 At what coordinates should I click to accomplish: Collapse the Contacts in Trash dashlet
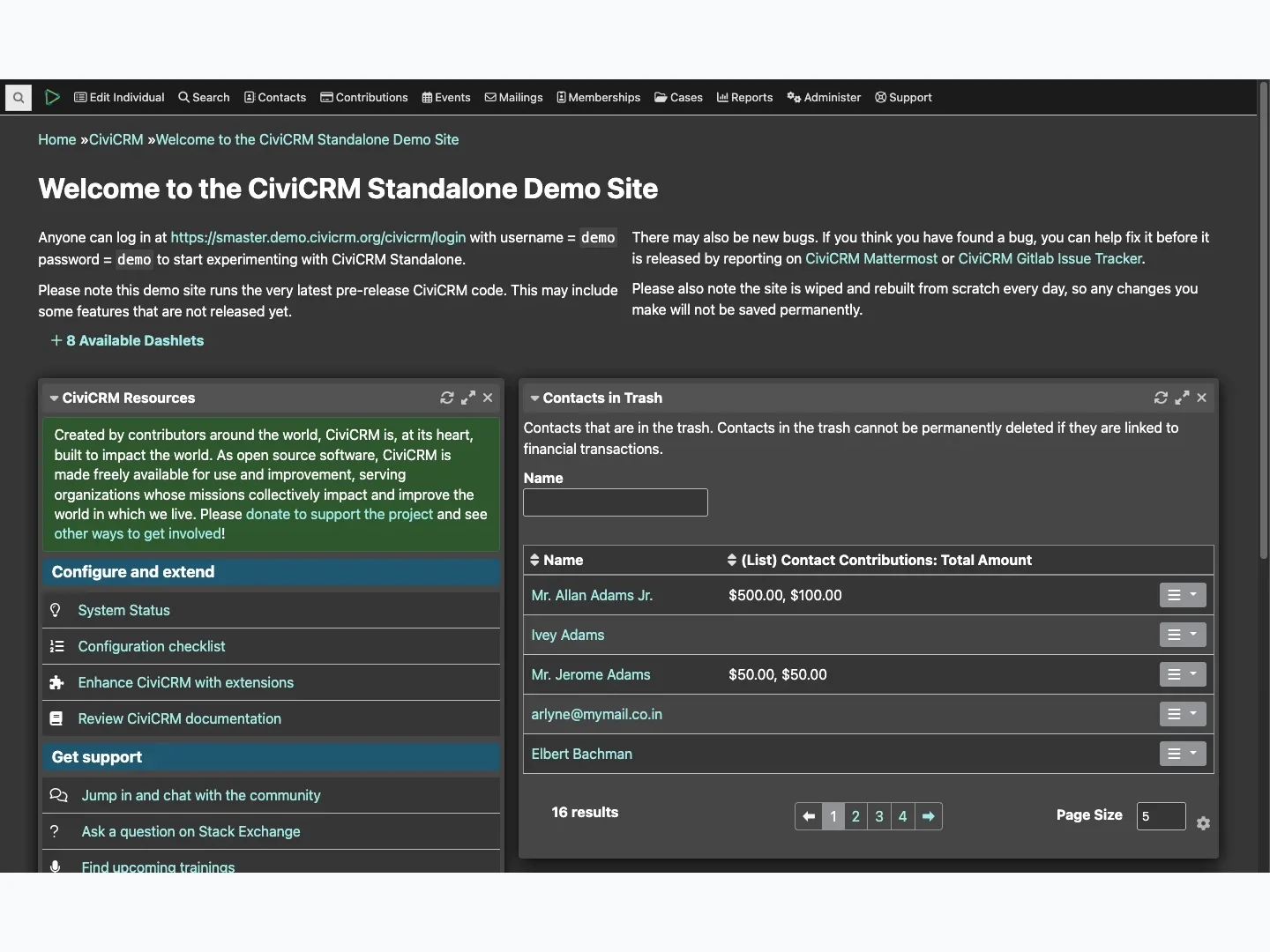click(534, 398)
